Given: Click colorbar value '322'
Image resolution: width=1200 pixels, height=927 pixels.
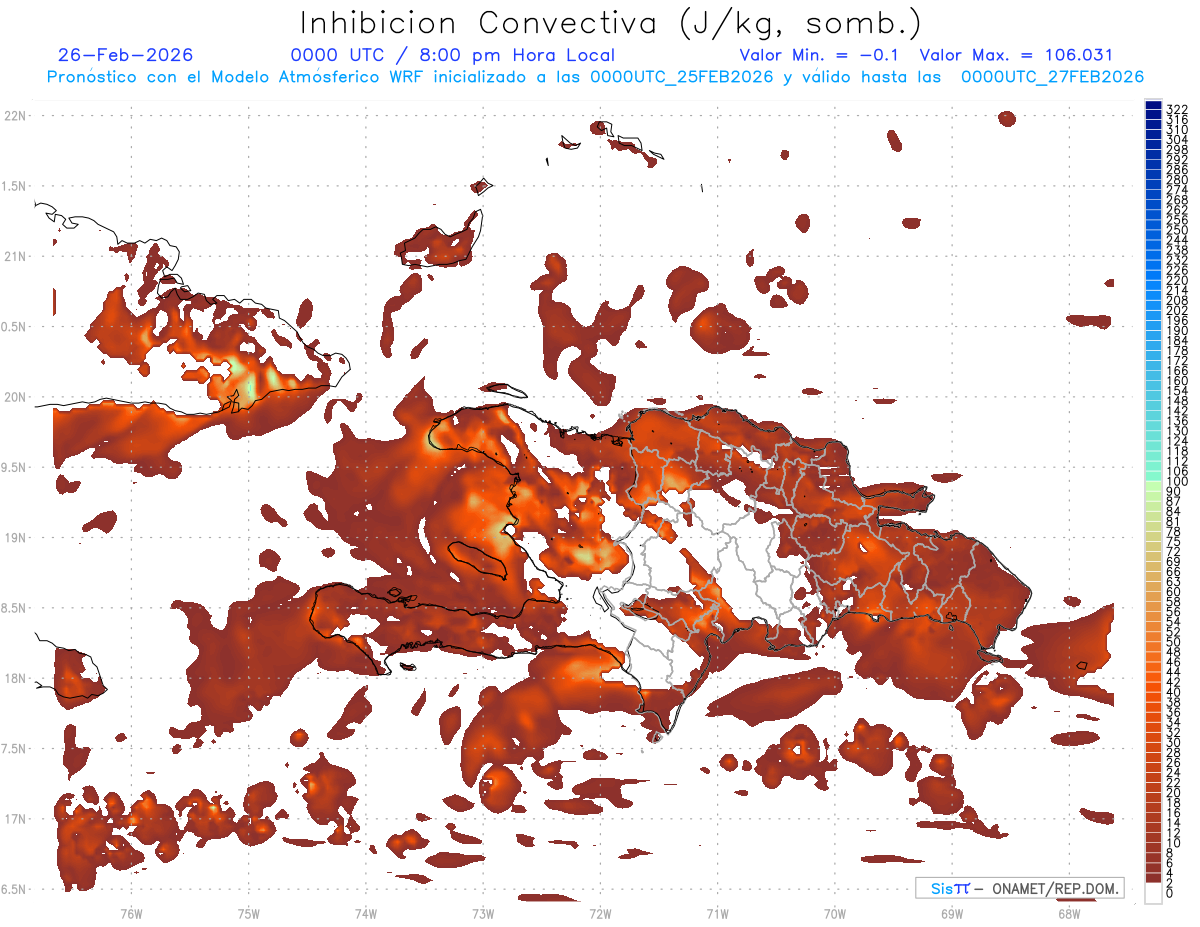Looking at the screenshot, I should [1177, 109].
